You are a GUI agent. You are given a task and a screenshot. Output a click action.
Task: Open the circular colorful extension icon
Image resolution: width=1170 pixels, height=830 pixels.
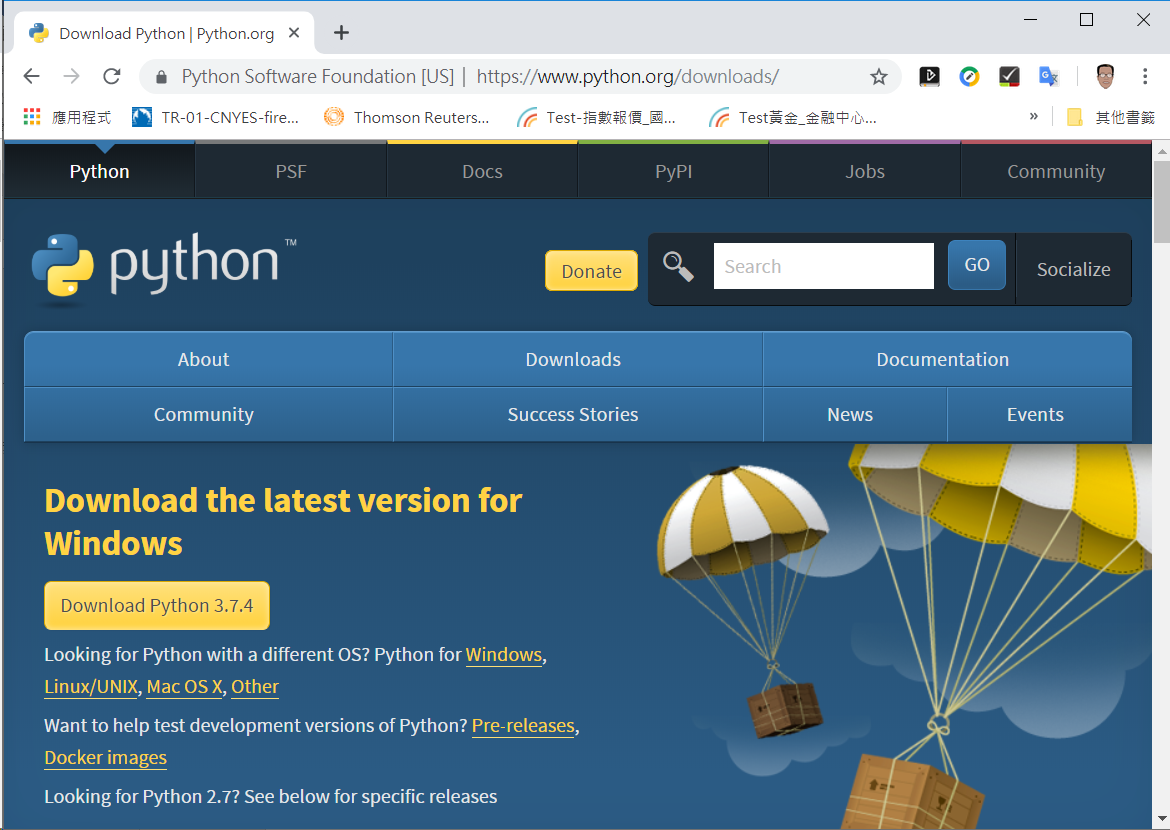click(x=969, y=76)
